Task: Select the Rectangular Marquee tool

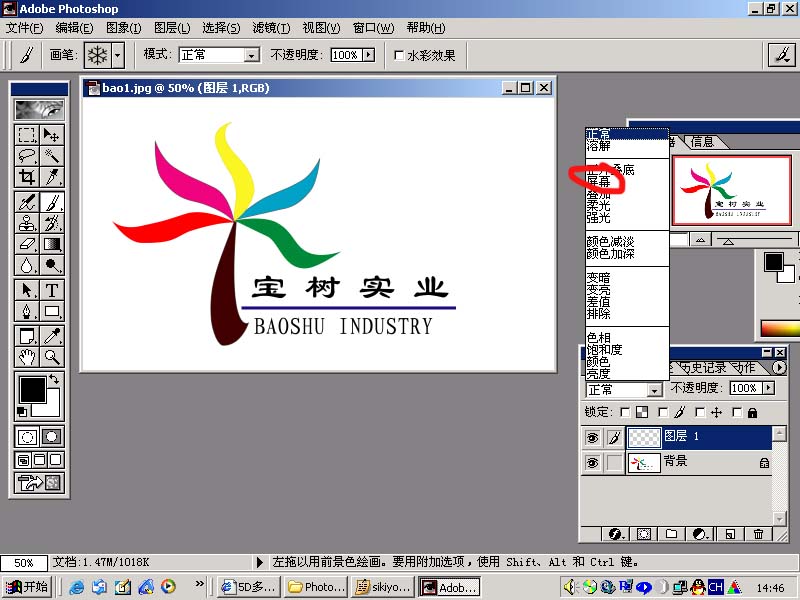Action: (27, 135)
